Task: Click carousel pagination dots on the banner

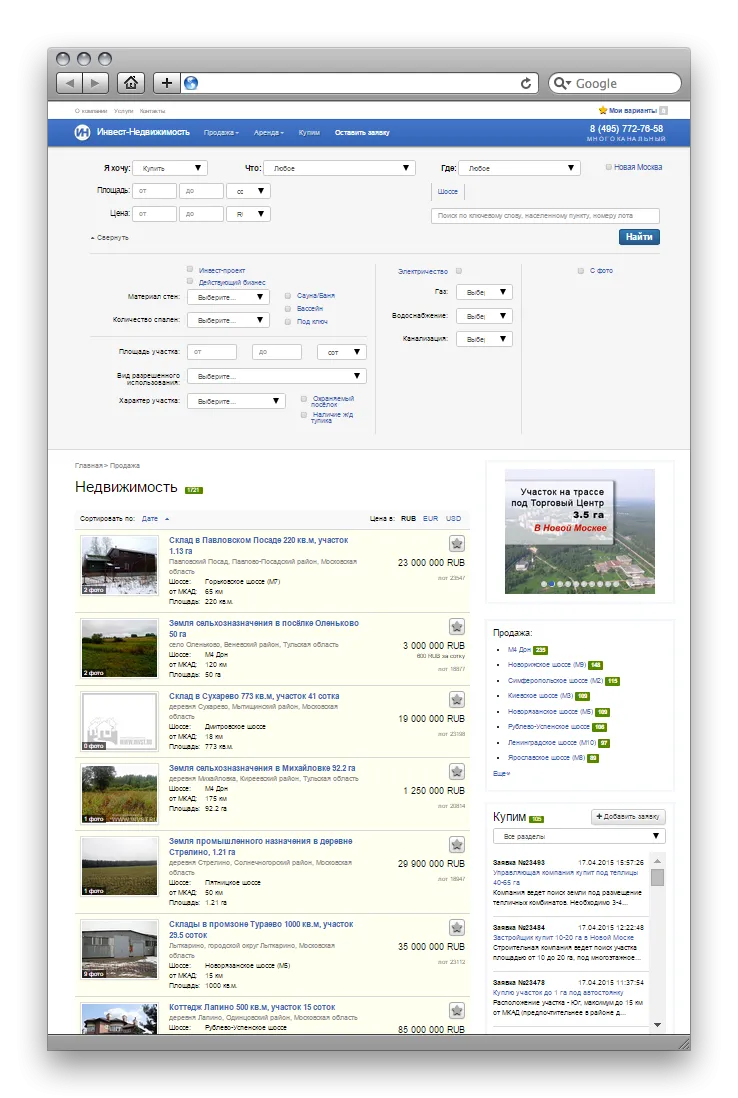Action: [580, 583]
